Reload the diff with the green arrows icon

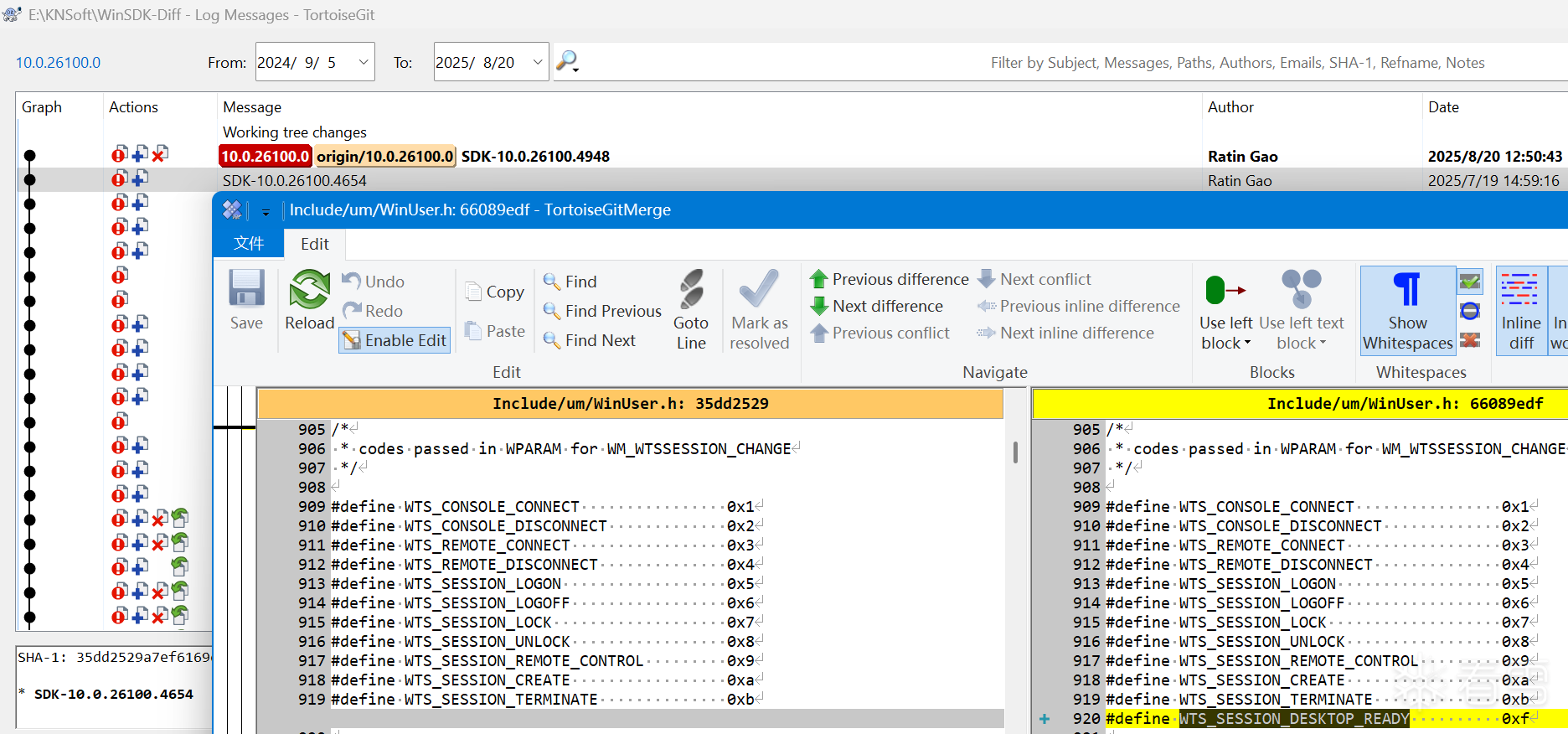point(309,289)
